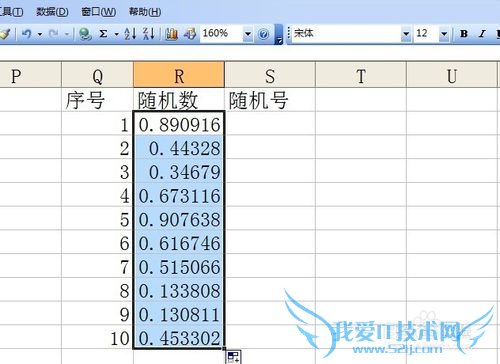Screen dimensions: 500x364
Task: Select the cell containing 0.515066
Action: point(179,266)
